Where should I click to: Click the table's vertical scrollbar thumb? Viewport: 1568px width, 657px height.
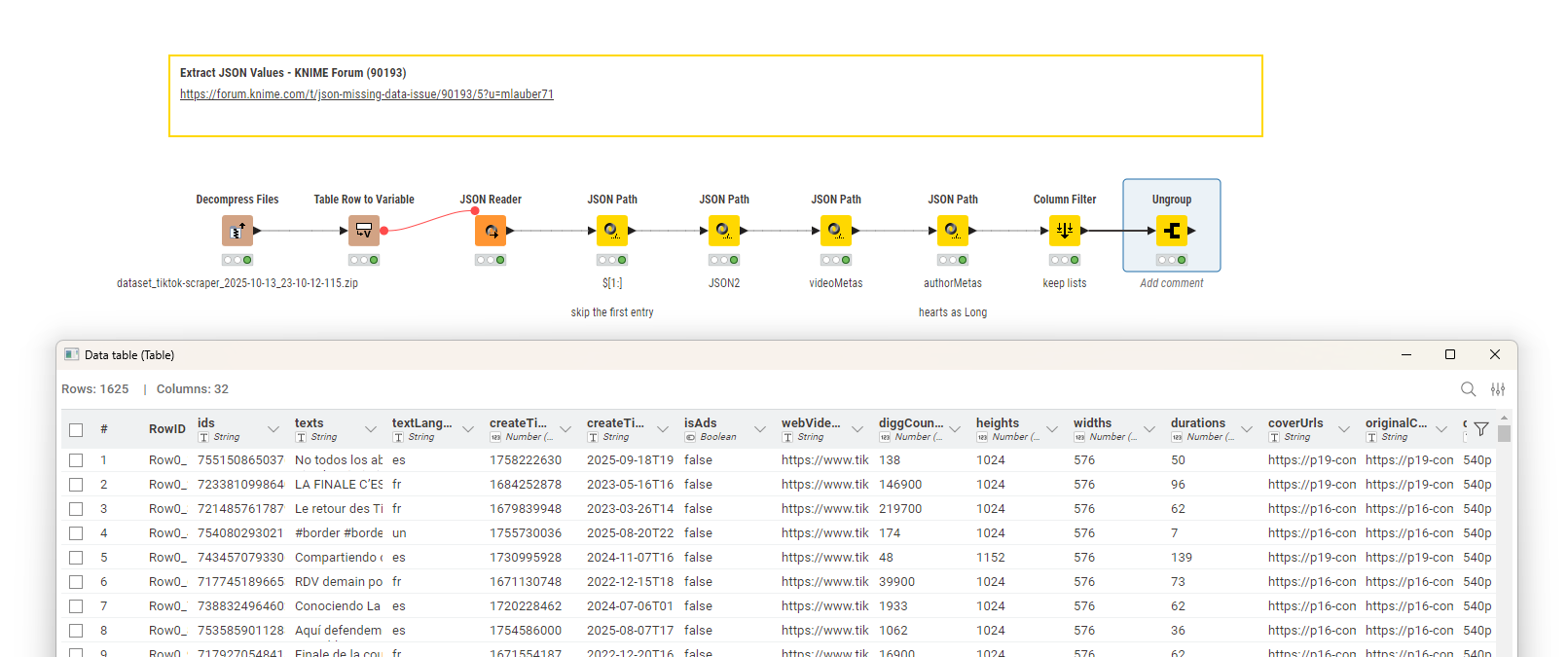tap(1504, 433)
